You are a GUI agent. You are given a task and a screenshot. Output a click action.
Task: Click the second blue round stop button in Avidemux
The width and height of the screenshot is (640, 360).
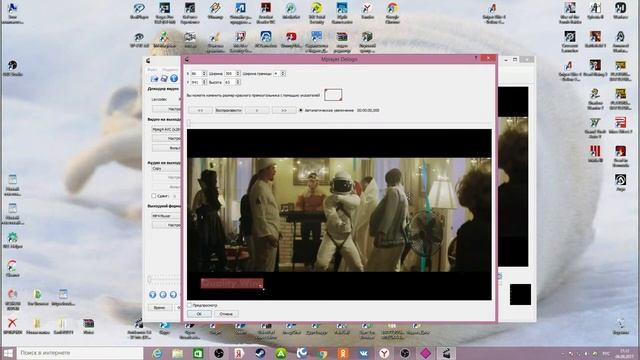click(163, 294)
